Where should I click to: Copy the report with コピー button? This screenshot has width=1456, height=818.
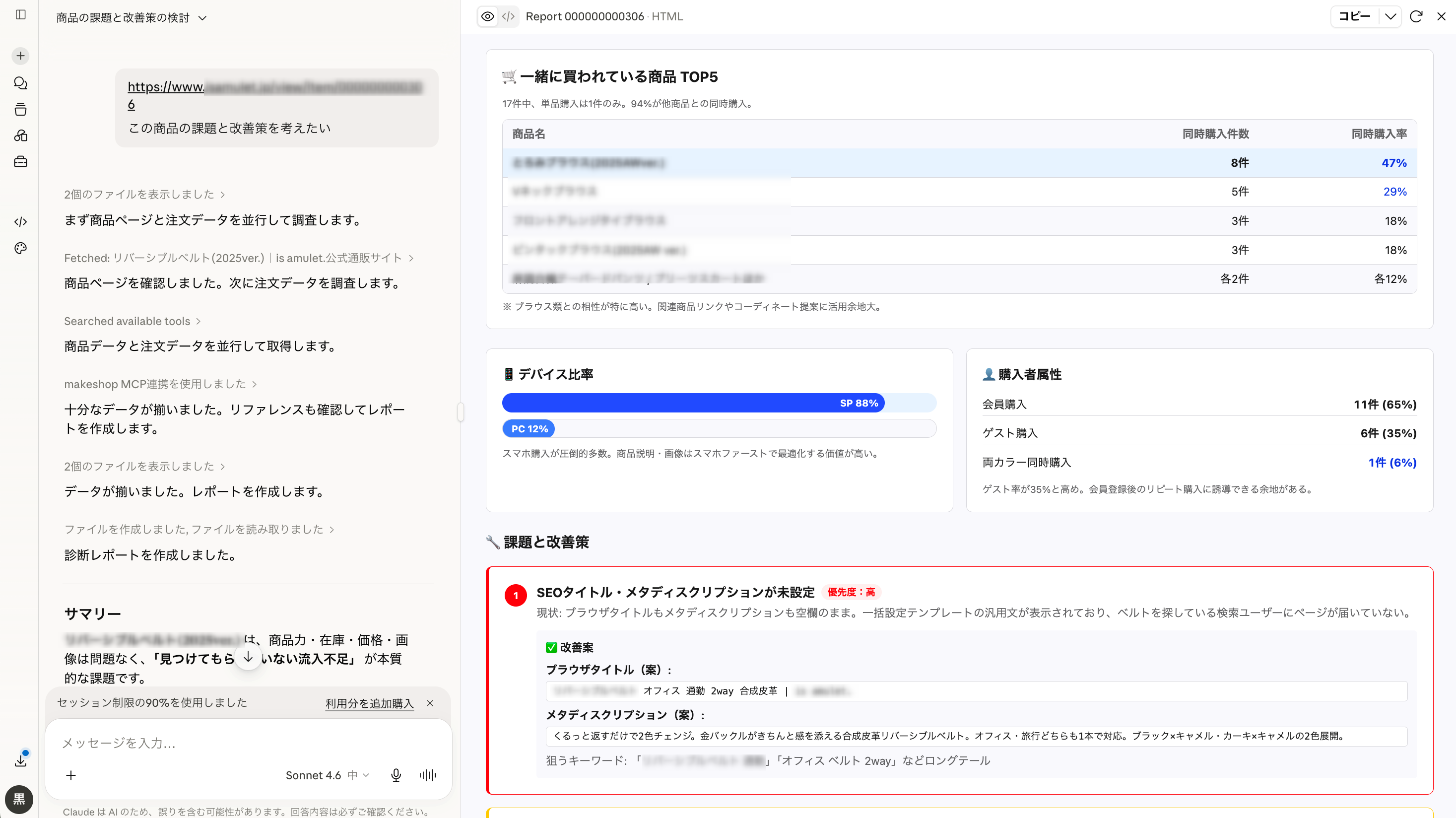tap(1355, 16)
